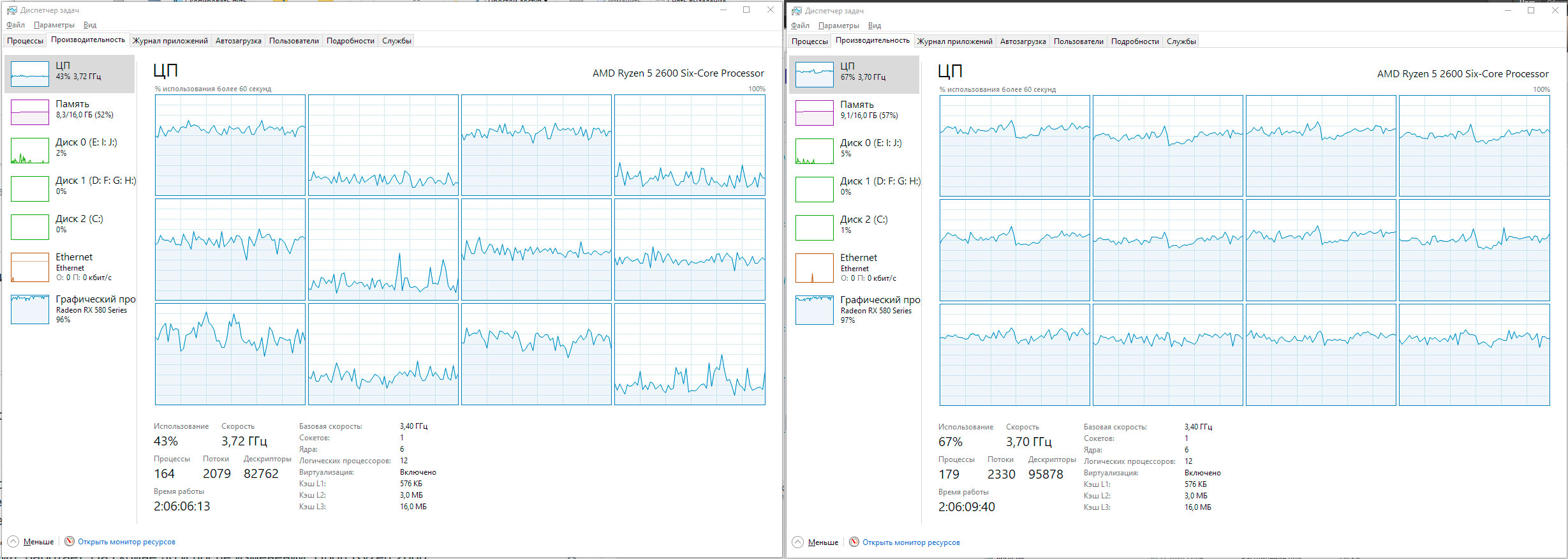The width and height of the screenshot is (1568, 559).
Task: Open Вид menu in left window
Action: 90,25
